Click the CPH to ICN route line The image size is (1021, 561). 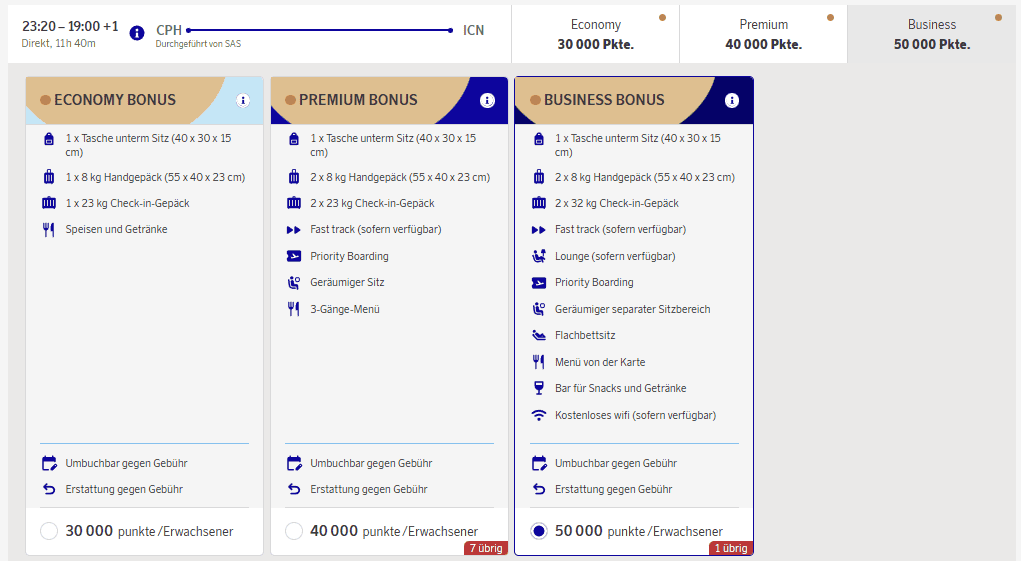pos(320,30)
